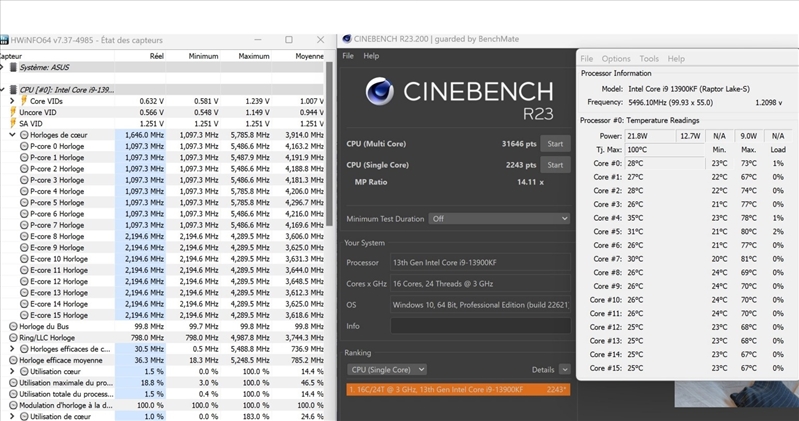Open Tools menu in temperature monitor window
Viewport: 799px width, 421px height.
(649, 59)
